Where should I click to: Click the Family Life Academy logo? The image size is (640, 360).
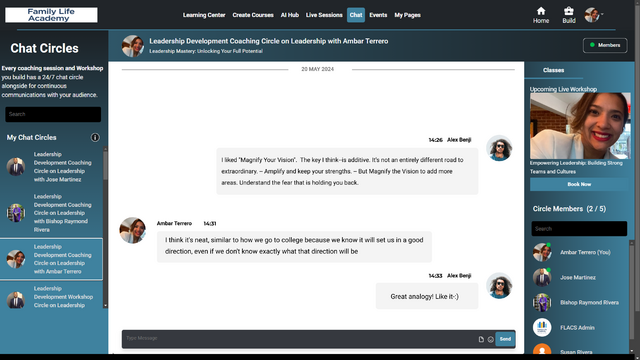[x=51, y=15]
